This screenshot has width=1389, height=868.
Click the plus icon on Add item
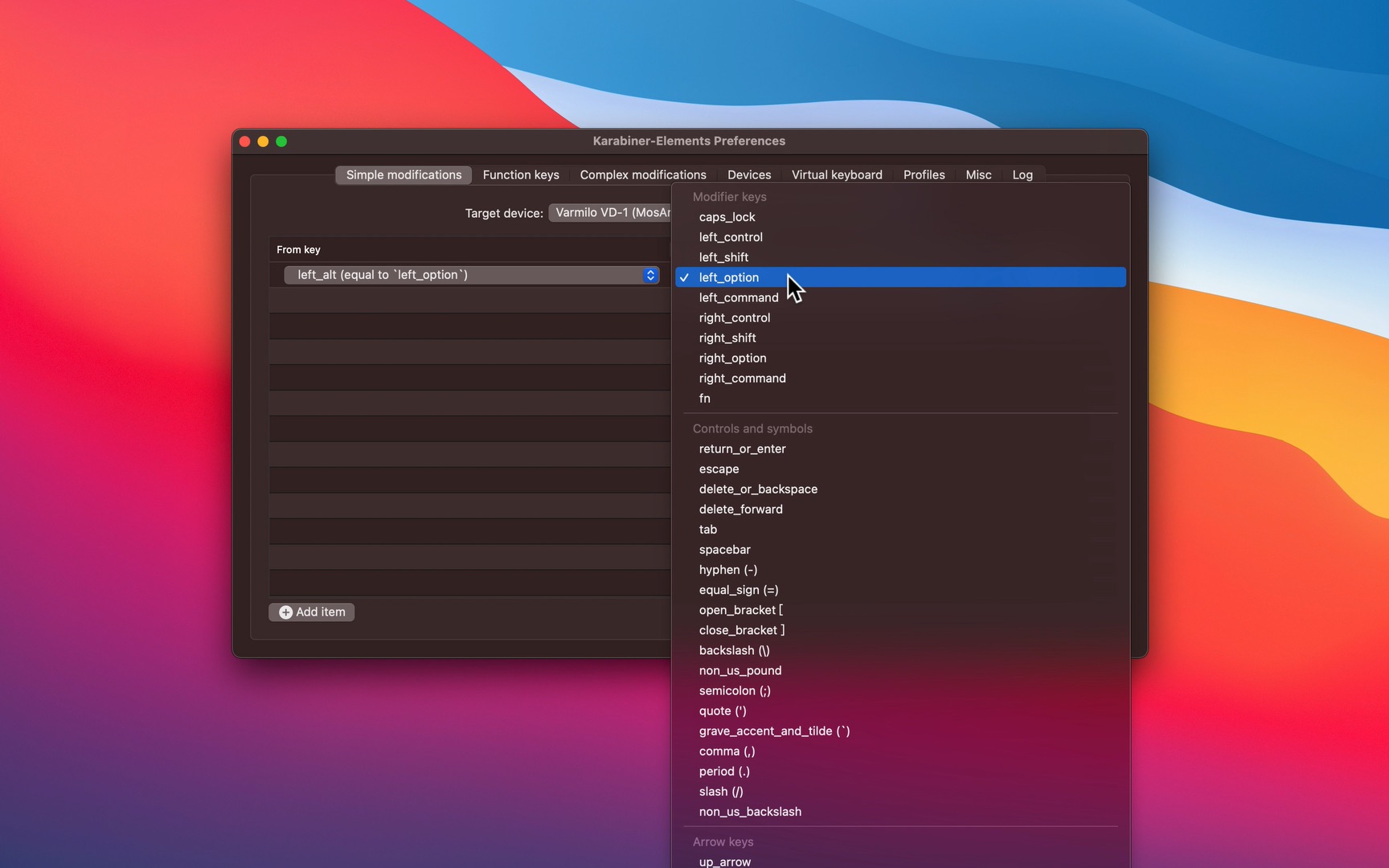pyautogui.click(x=285, y=612)
